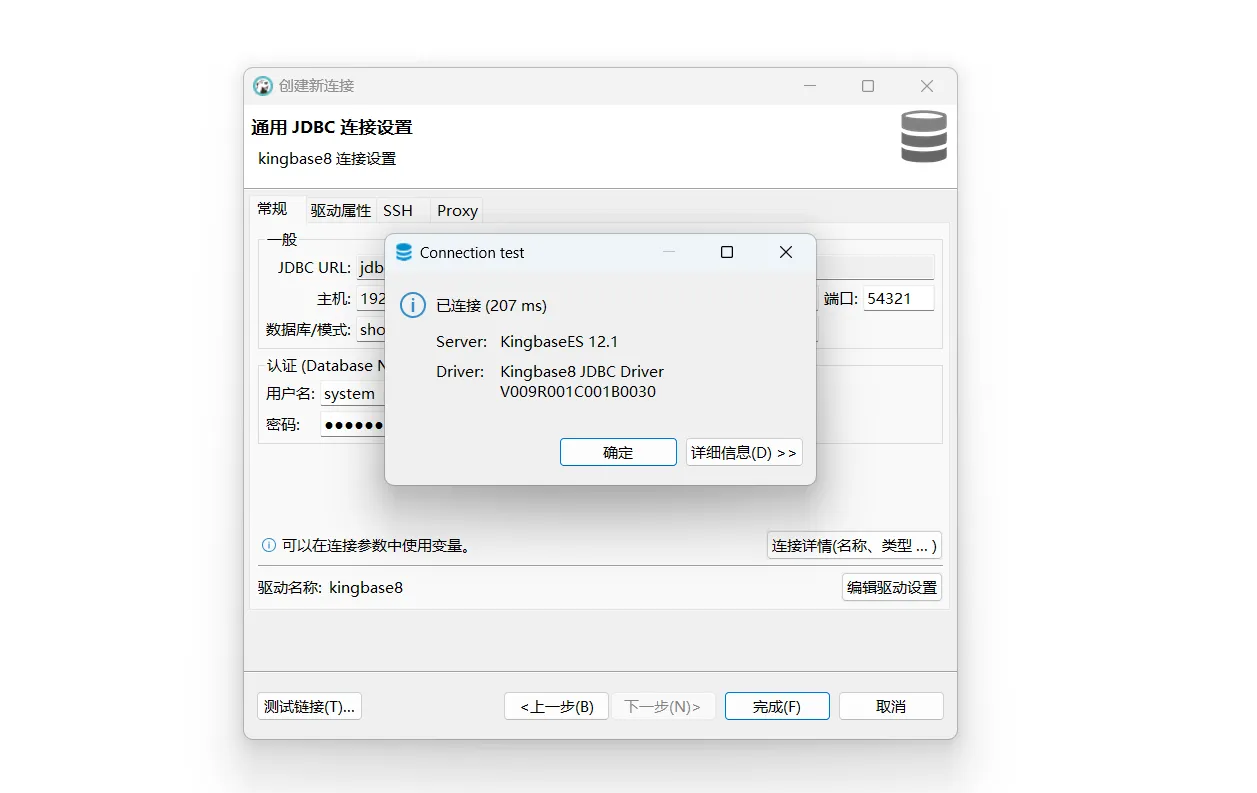Click the blue info icon beside 已连接
This screenshot has width=1257, height=793.
pos(413,305)
